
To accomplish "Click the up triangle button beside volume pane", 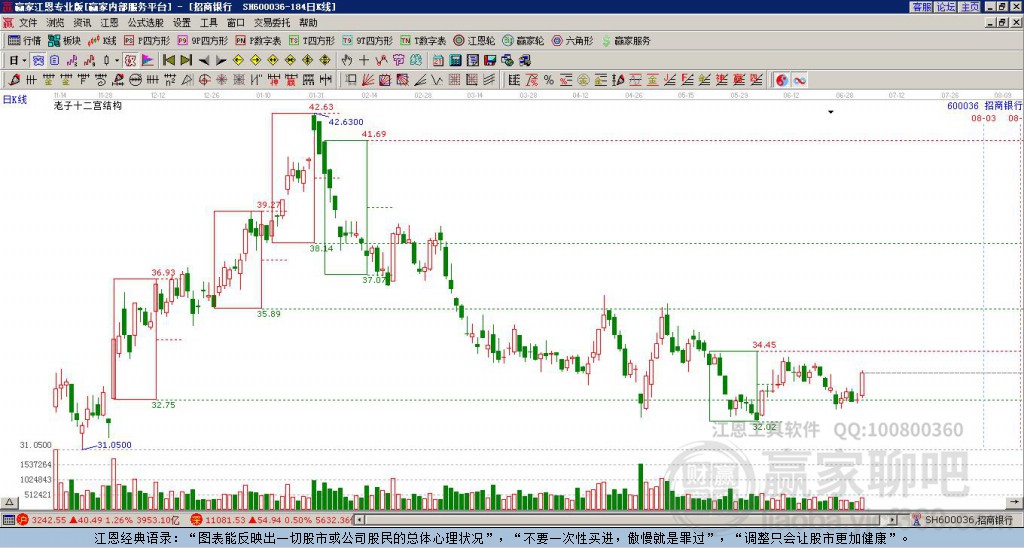I will tap(9, 503).
